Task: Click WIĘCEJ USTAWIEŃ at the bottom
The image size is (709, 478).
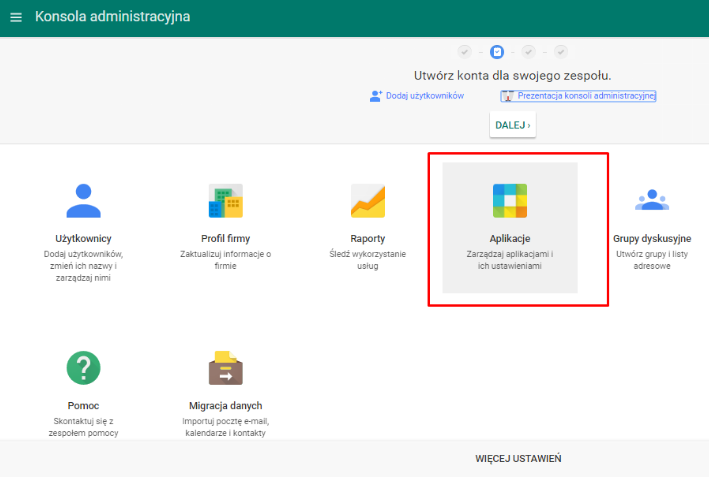Action: [518, 459]
